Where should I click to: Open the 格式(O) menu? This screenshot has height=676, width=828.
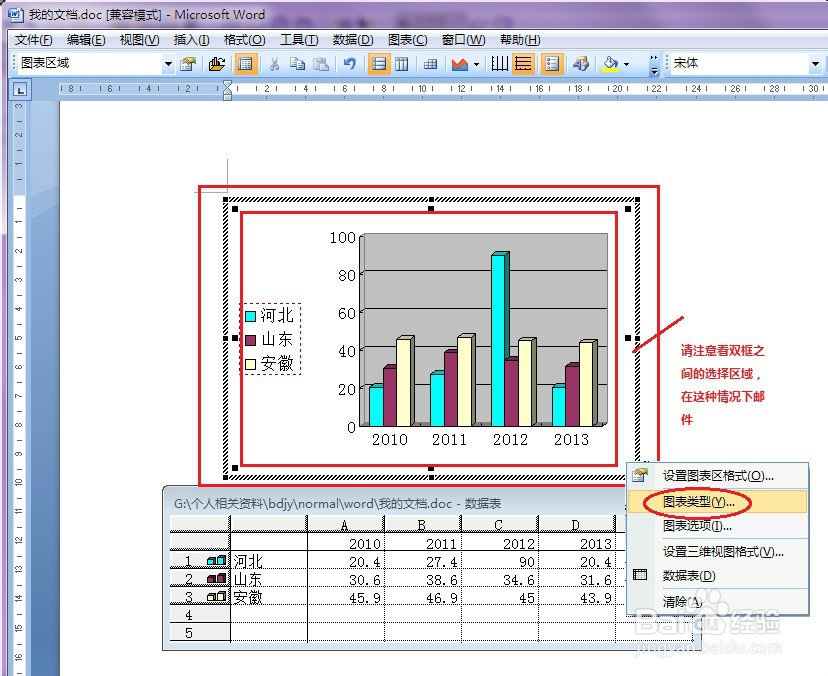point(244,40)
